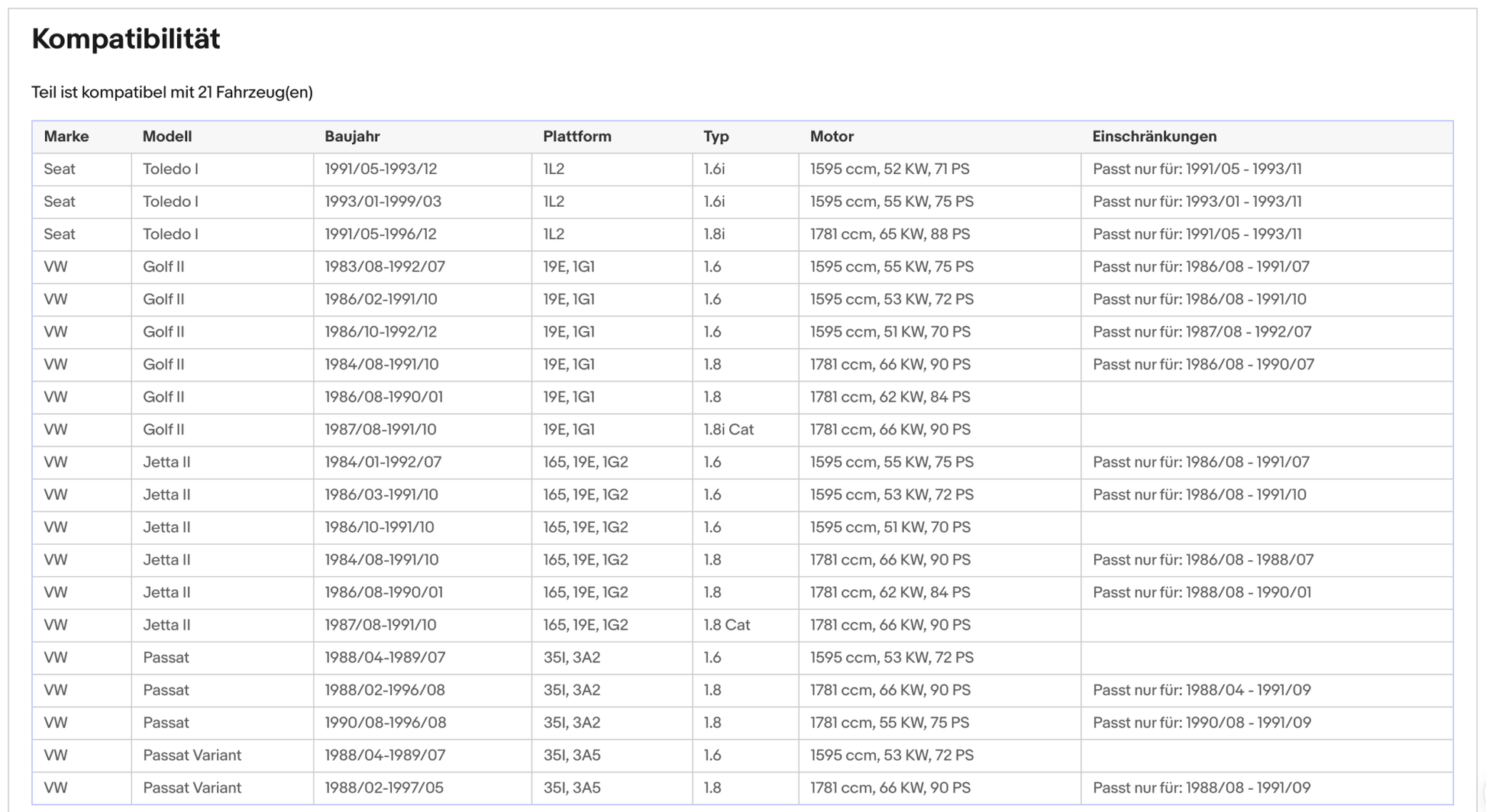Click restriction 'Passt nur für: 1990/08 - 1991/09'
Viewport: 1486px width, 812px height.
pyautogui.click(x=1201, y=723)
